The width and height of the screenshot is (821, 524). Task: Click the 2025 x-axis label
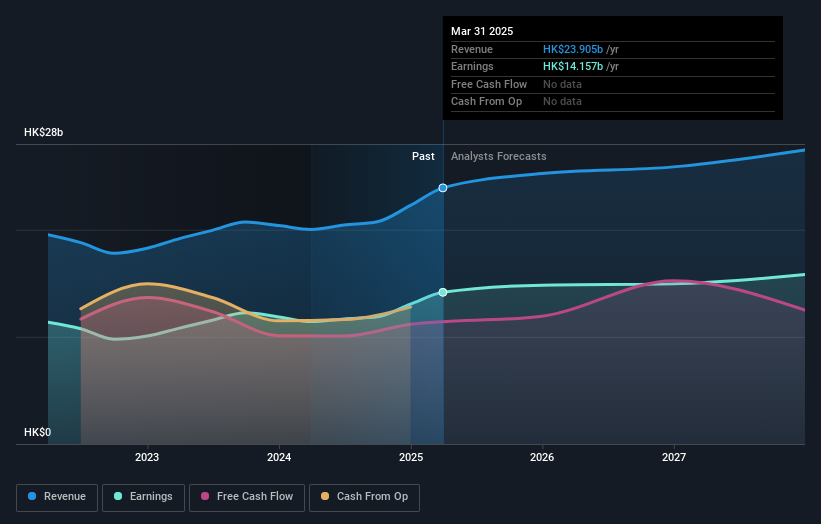(411, 458)
